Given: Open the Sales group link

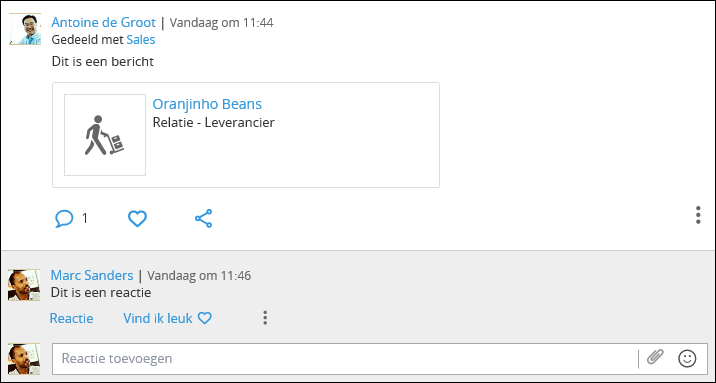Looking at the screenshot, I should click(x=141, y=40).
